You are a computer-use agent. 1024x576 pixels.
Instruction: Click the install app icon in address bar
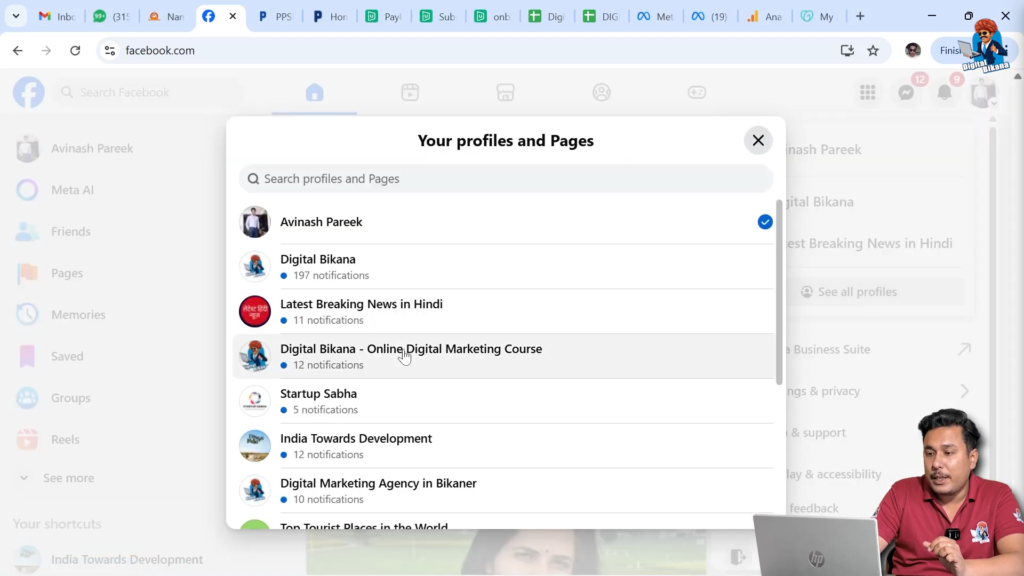[847, 50]
